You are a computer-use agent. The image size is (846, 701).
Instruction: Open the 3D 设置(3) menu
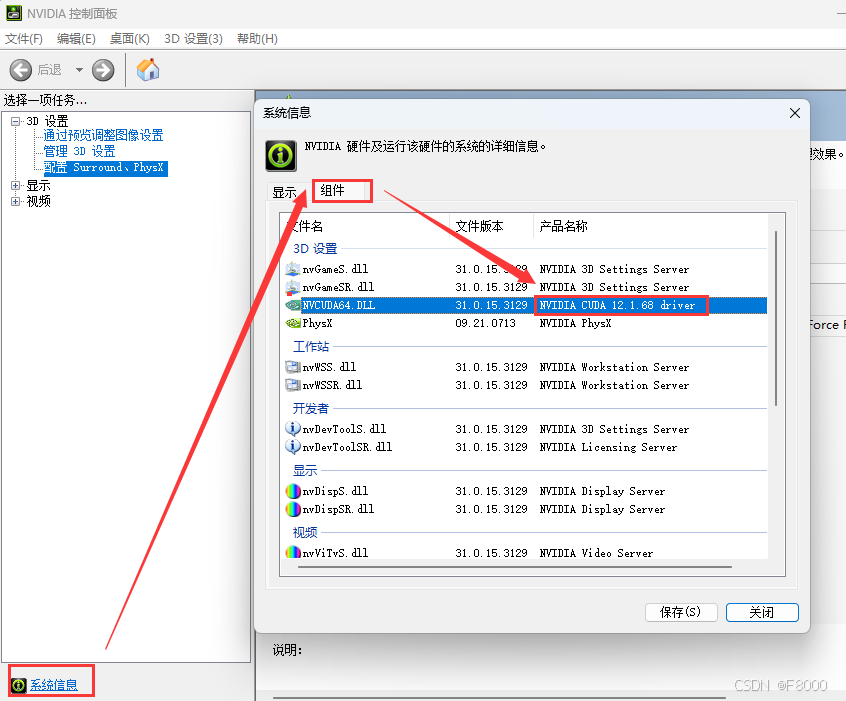pos(193,39)
